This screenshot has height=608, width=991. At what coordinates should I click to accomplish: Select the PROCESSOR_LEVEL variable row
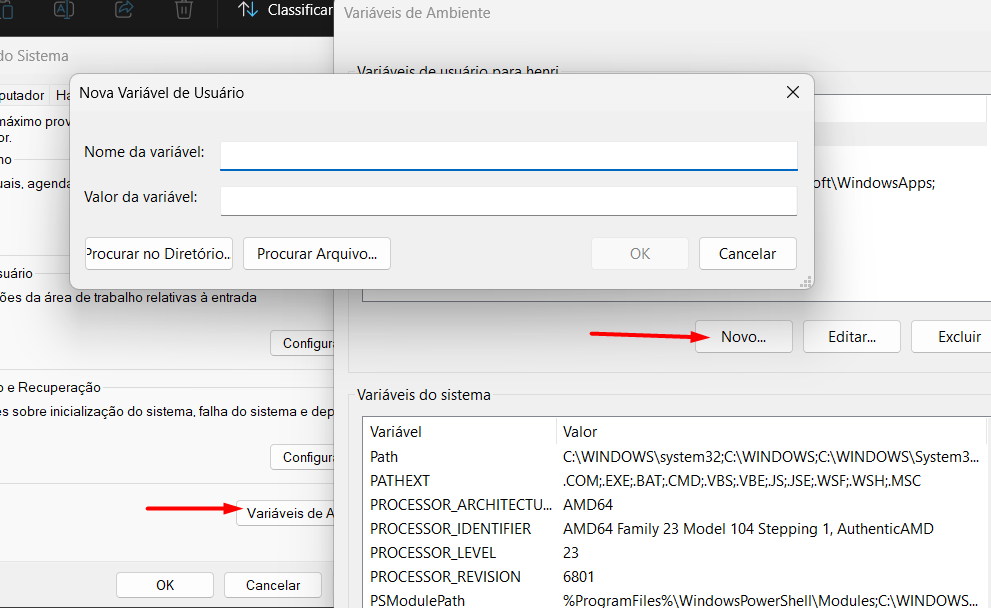[674, 553]
